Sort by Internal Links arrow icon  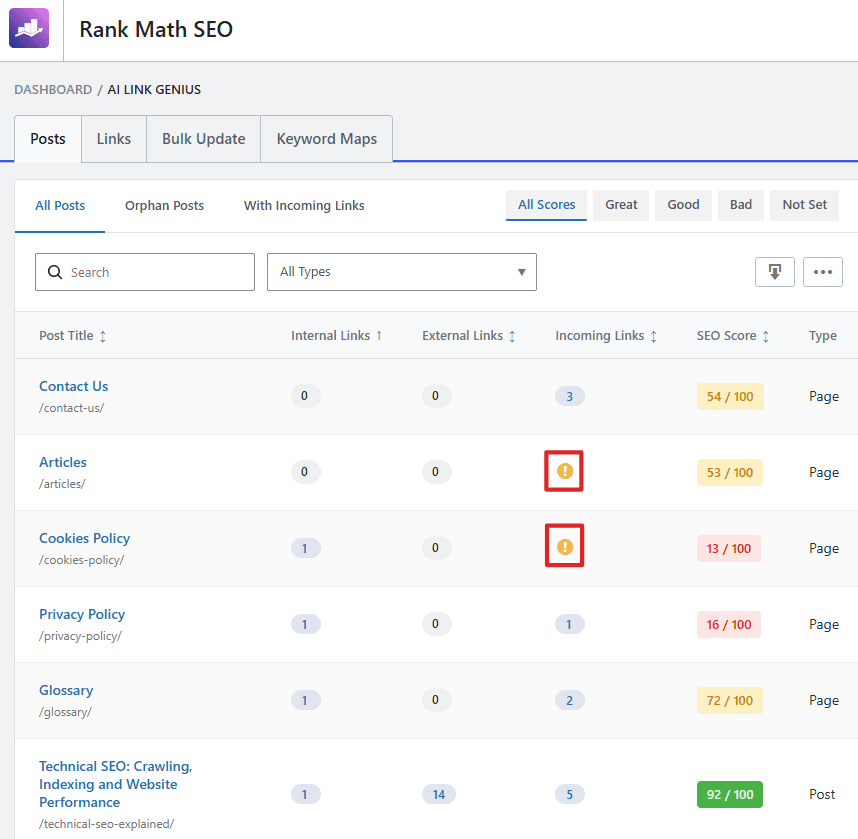(379, 335)
